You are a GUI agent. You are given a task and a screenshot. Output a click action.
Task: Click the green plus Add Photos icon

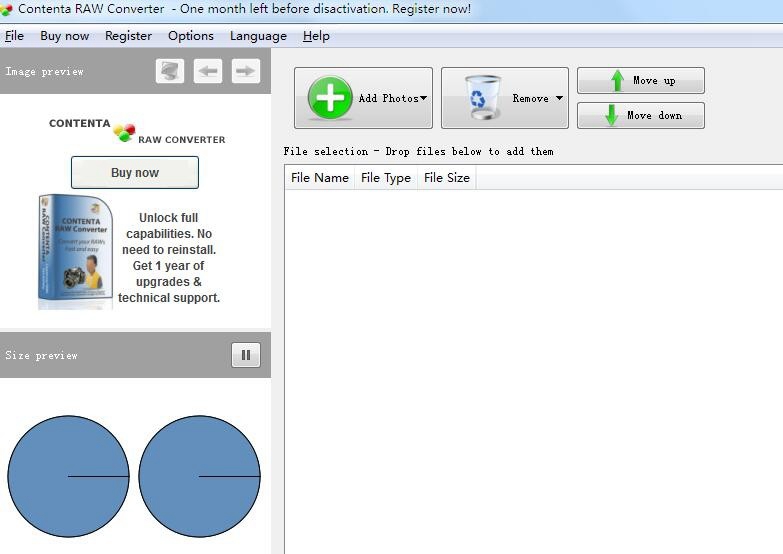pyautogui.click(x=330, y=98)
